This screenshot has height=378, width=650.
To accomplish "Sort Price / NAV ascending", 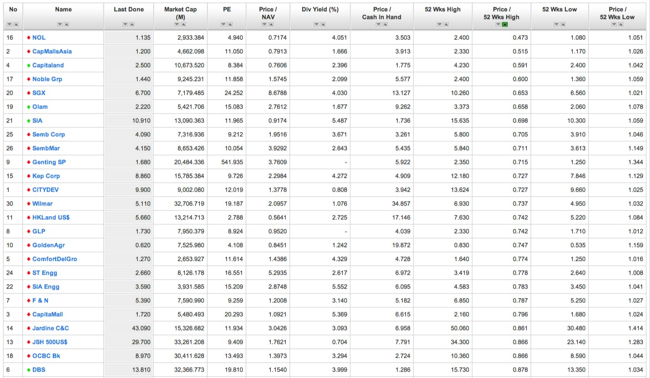I will point(271,25).
